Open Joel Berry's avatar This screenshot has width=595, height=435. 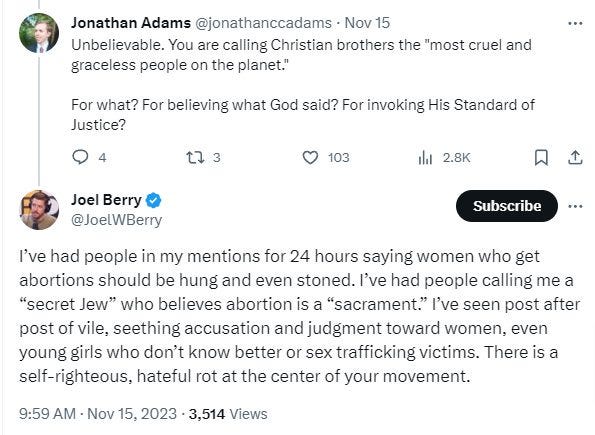pyautogui.click(x=39, y=210)
